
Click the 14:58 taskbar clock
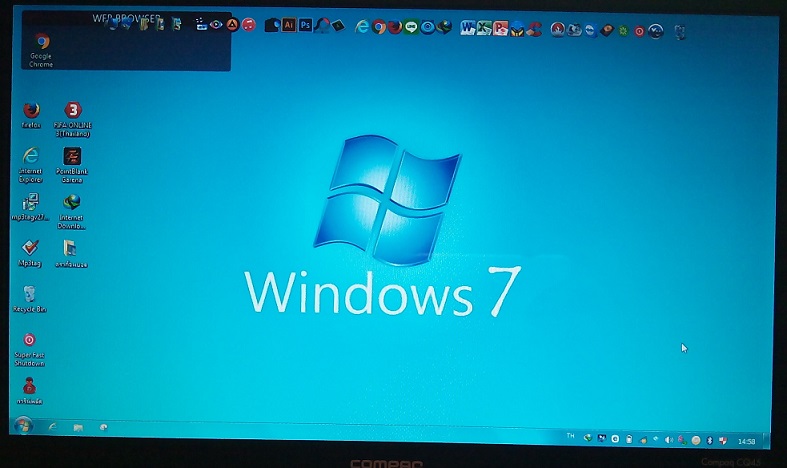coord(746,441)
